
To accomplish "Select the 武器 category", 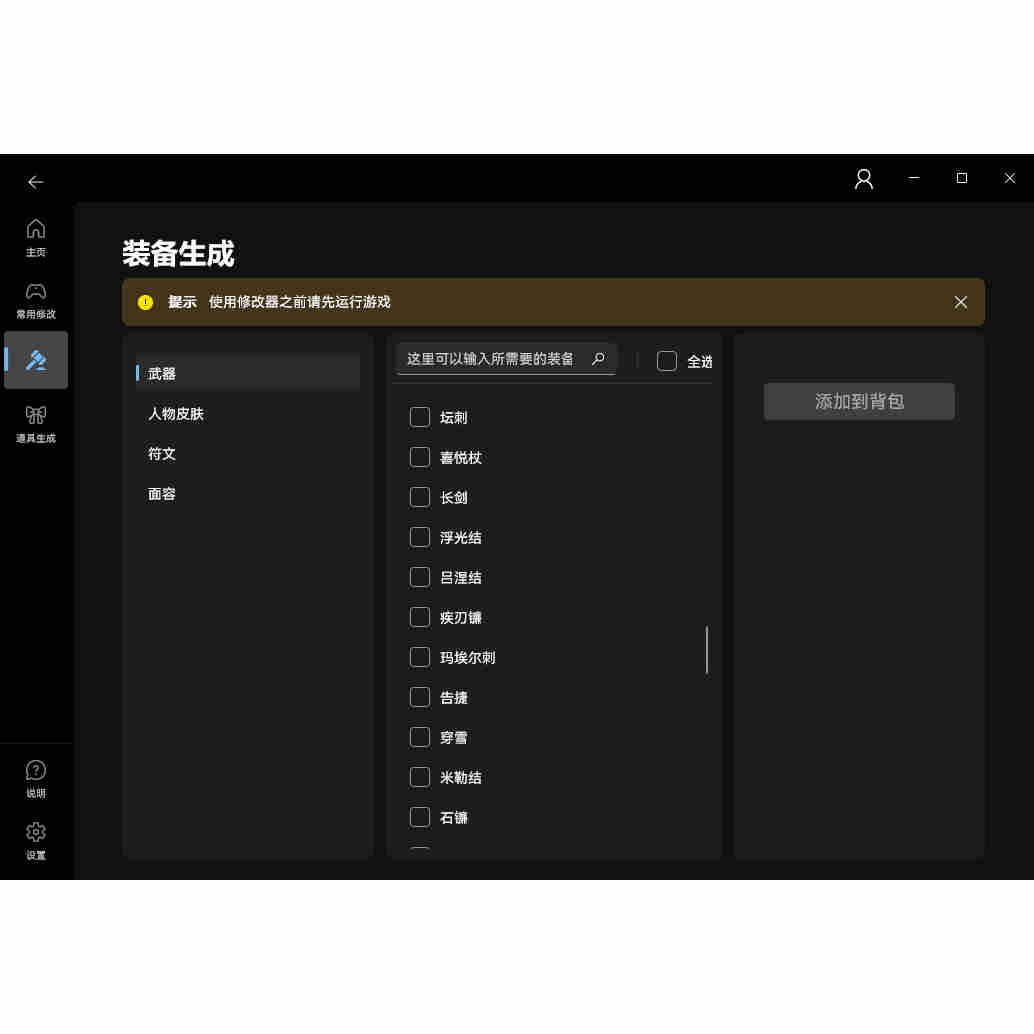I will (247, 373).
